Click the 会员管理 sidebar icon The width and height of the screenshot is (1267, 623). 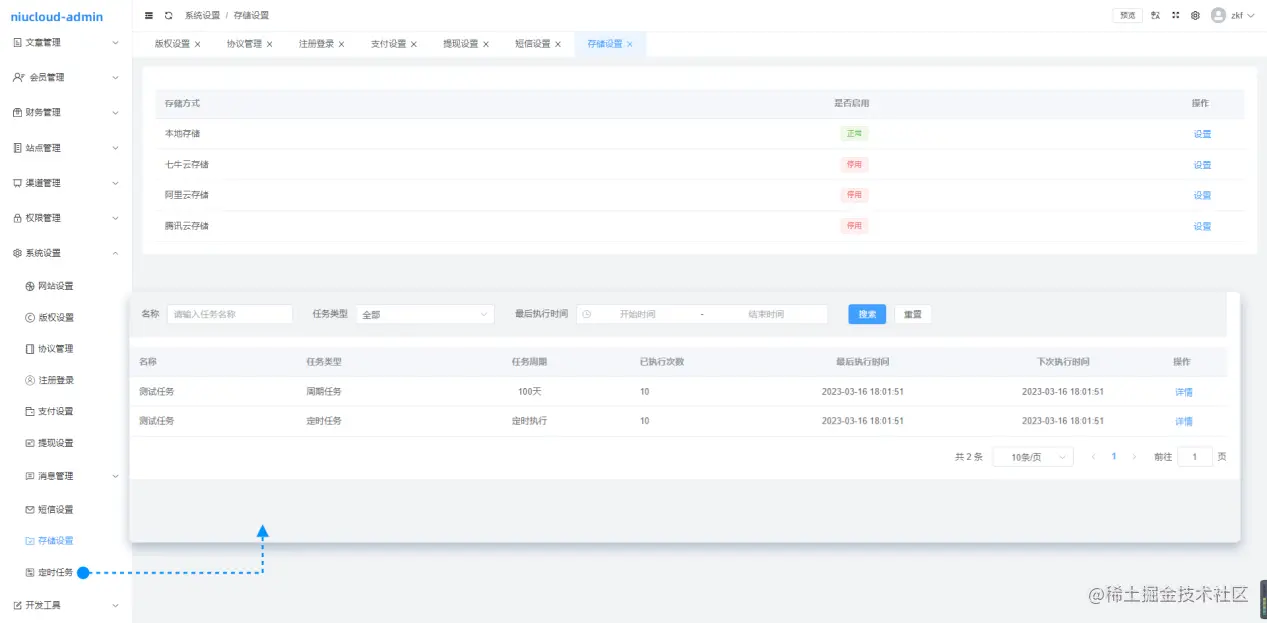click(18, 78)
